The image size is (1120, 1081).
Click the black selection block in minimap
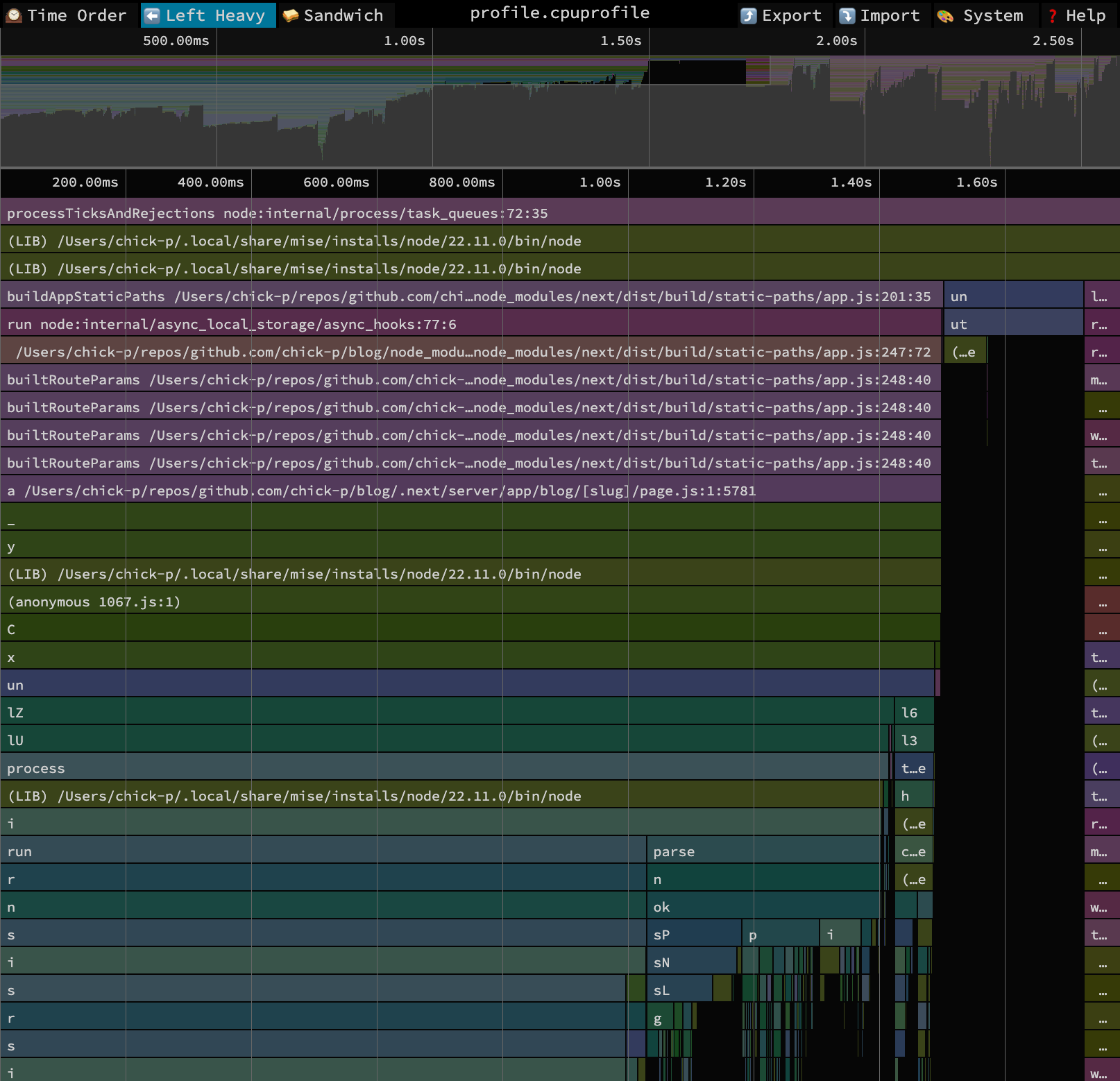click(x=697, y=72)
